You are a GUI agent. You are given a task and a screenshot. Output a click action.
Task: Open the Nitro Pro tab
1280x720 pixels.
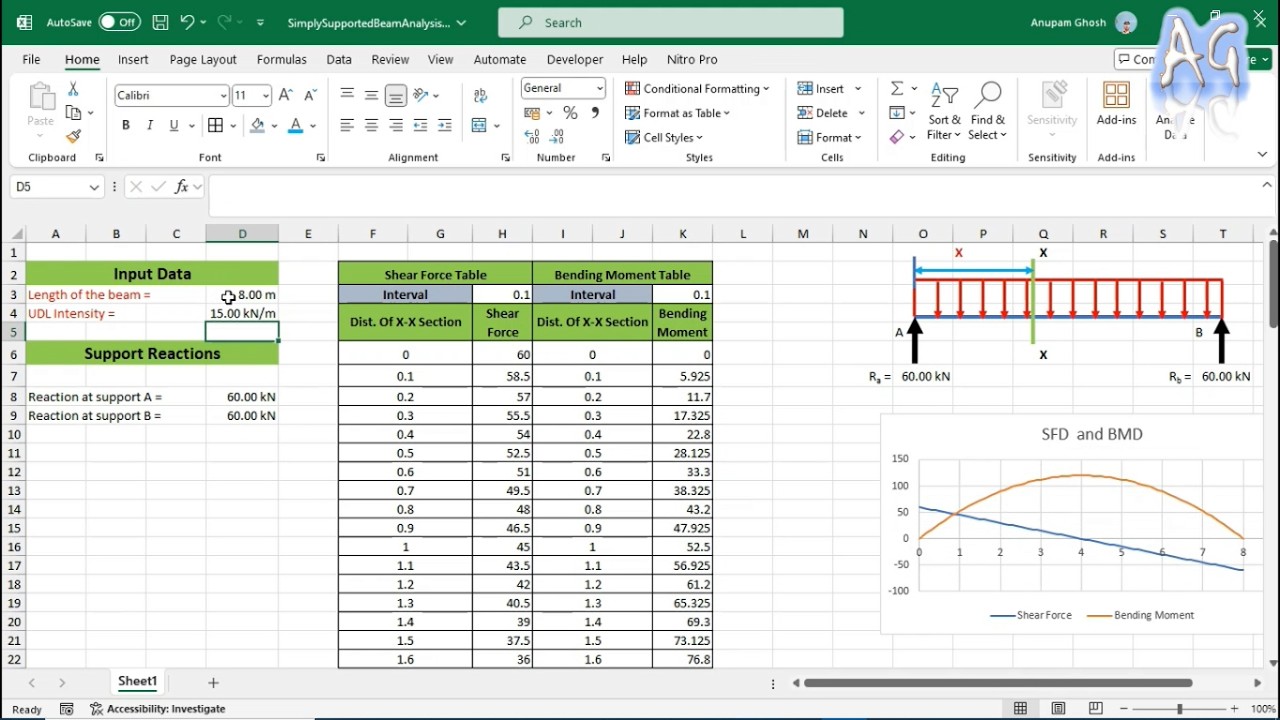point(692,59)
